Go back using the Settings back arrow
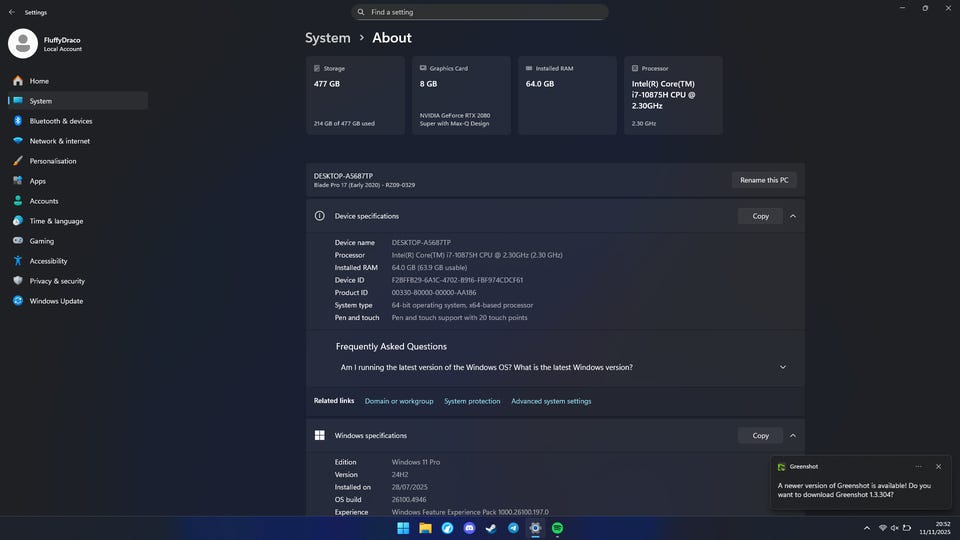Viewport: 960px width, 540px height. click(12, 12)
